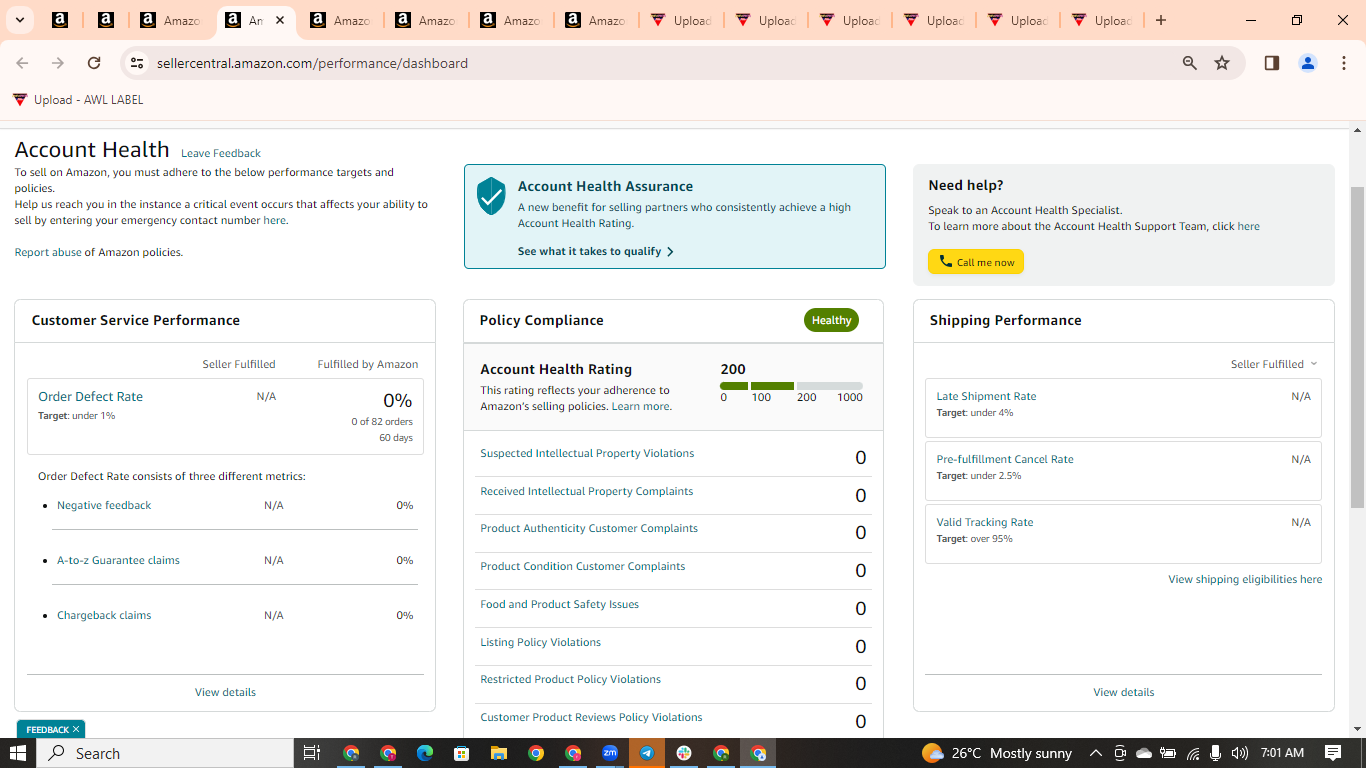Open Product Authenticity Customer Complaints
The height and width of the screenshot is (768, 1366).
point(589,528)
